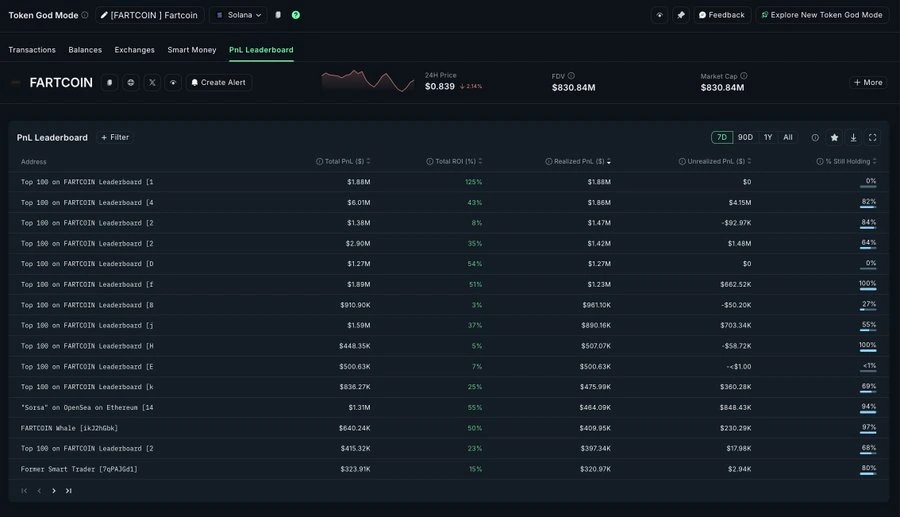Click Explore New Token God Mode
900x517 pixels.
(x=822, y=15)
